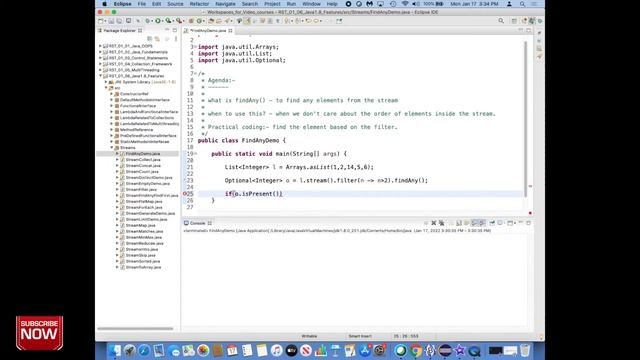Viewport: 640px width, 360px height.
Task: Click the green Run toolbar button
Action: point(158,21)
